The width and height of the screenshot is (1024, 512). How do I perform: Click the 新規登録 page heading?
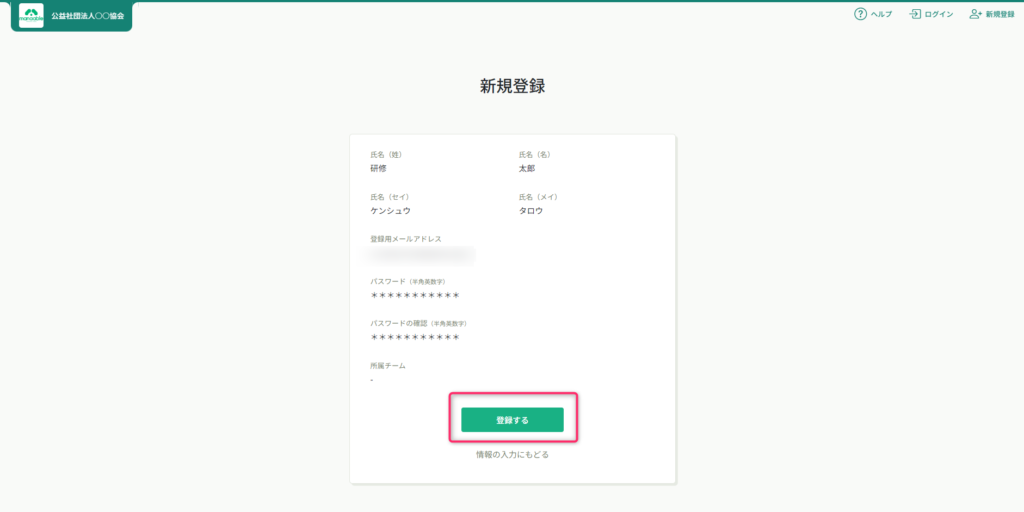(512, 86)
